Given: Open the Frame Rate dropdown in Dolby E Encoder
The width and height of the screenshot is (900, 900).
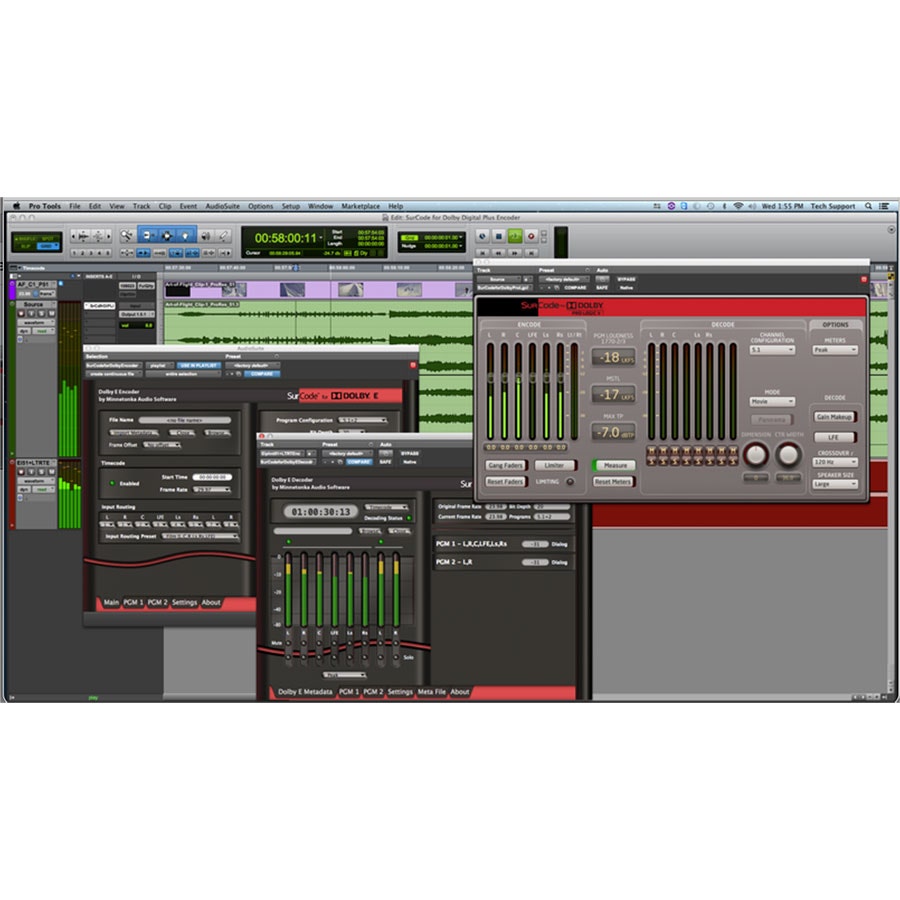Looking at the screenshot, I should (x=212, y=490).
